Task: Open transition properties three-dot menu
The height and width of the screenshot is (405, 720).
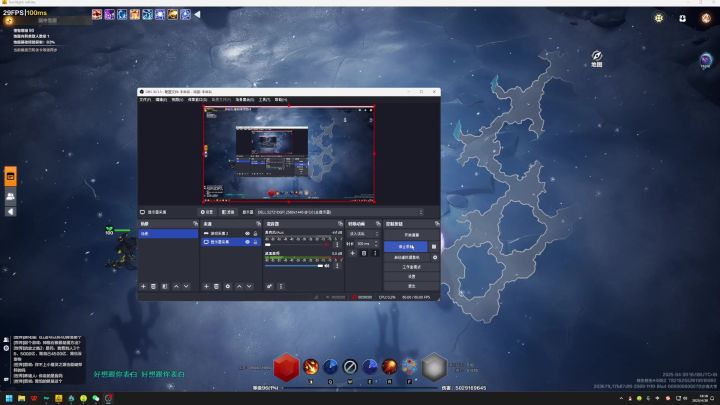Action: tap(375, 253)
